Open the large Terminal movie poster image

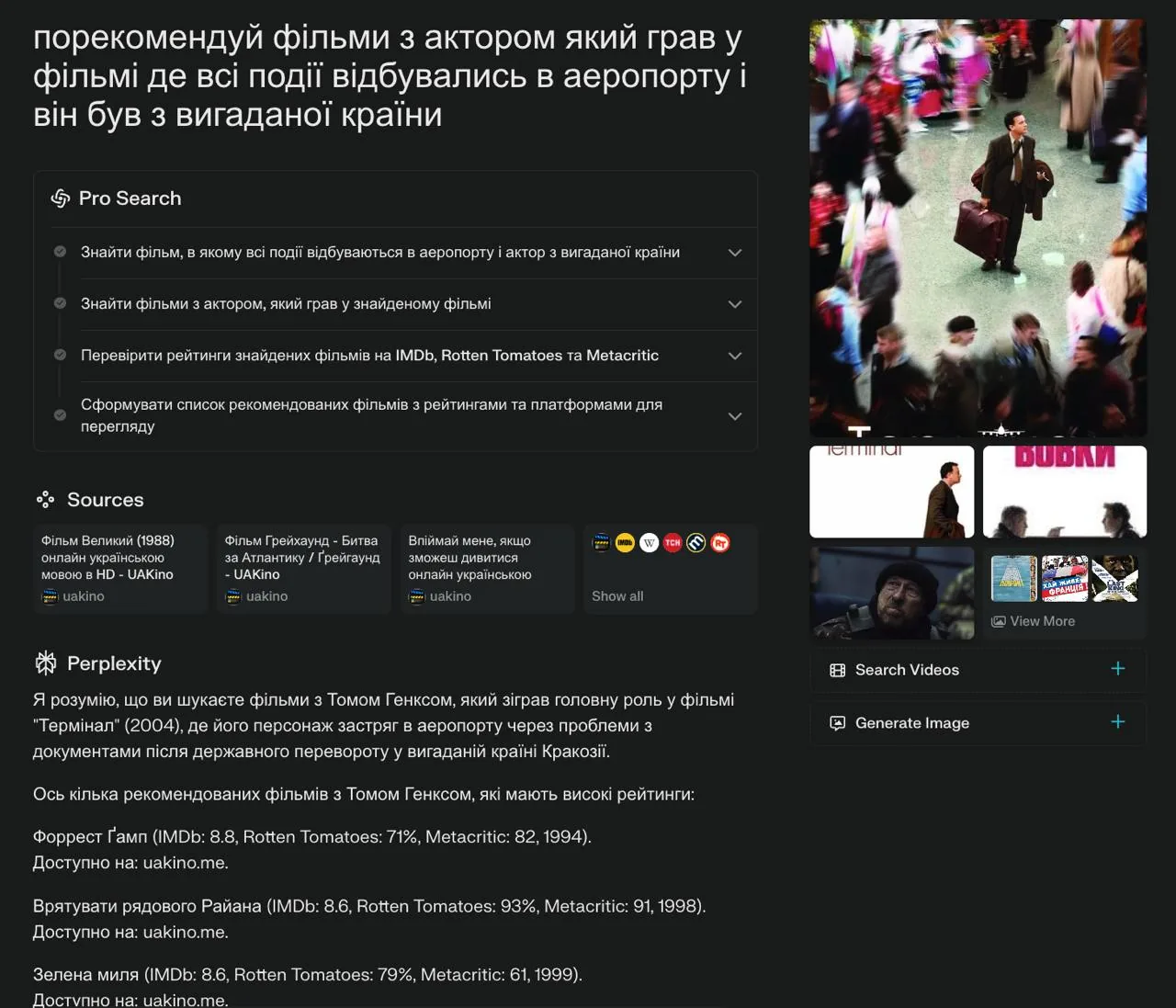pos(978,228)
